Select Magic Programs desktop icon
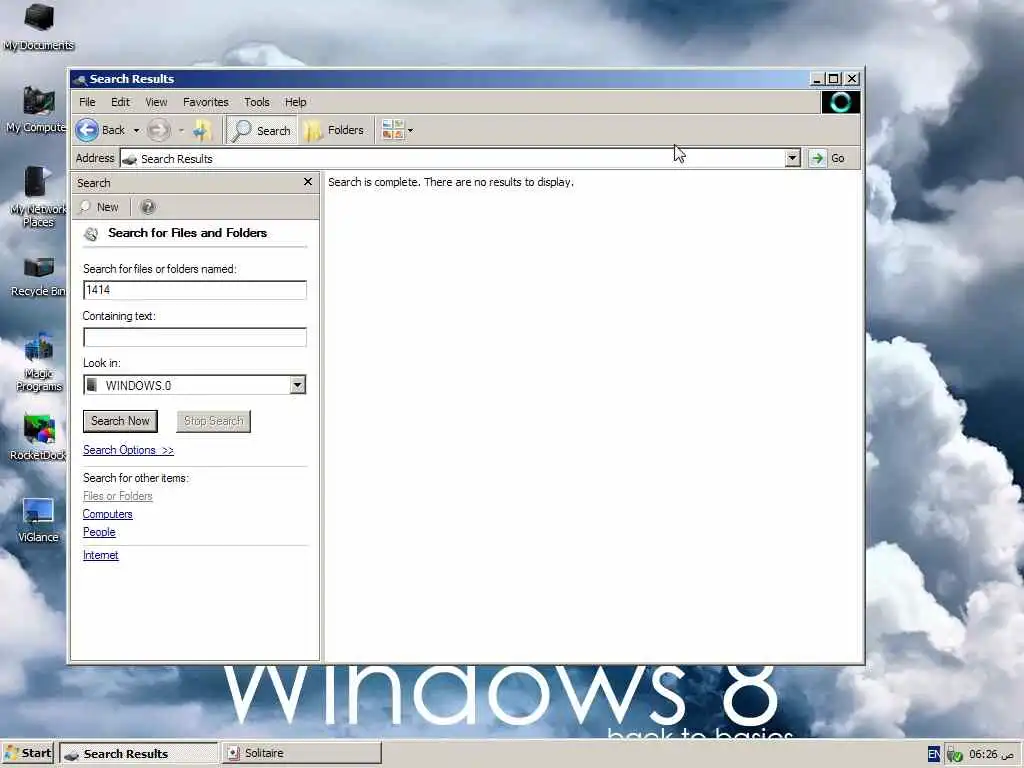 coord(39,361)
